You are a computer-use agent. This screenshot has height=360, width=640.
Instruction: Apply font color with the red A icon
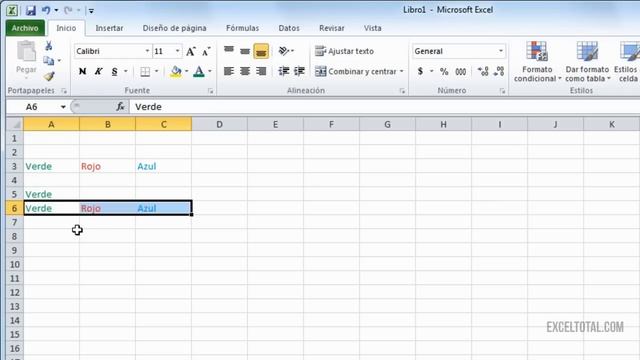[199, 71]
